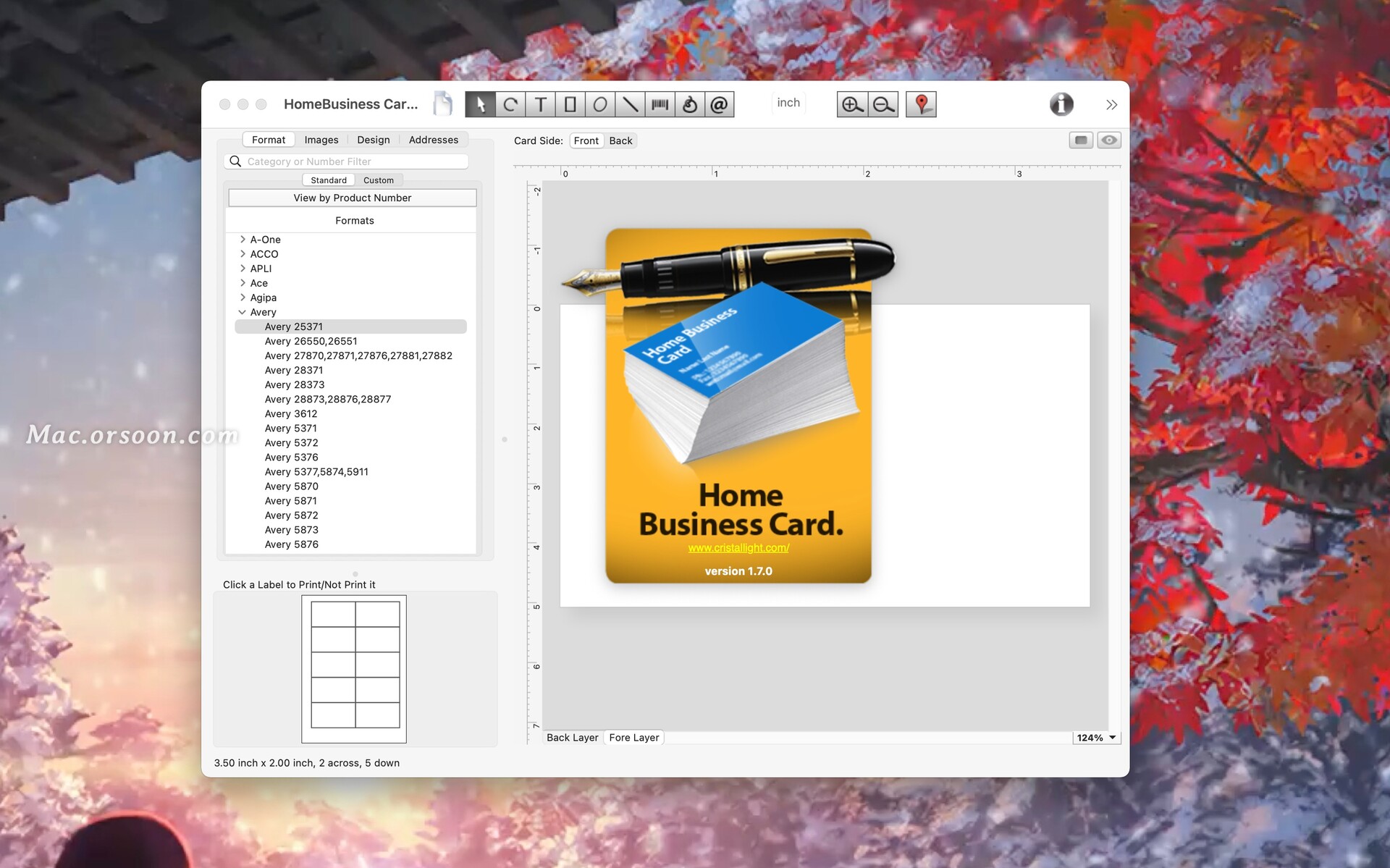Viewport: 1390px width, 868px height.
Task: Show more toolbar items via double chevron
Action: [1111, 105]
